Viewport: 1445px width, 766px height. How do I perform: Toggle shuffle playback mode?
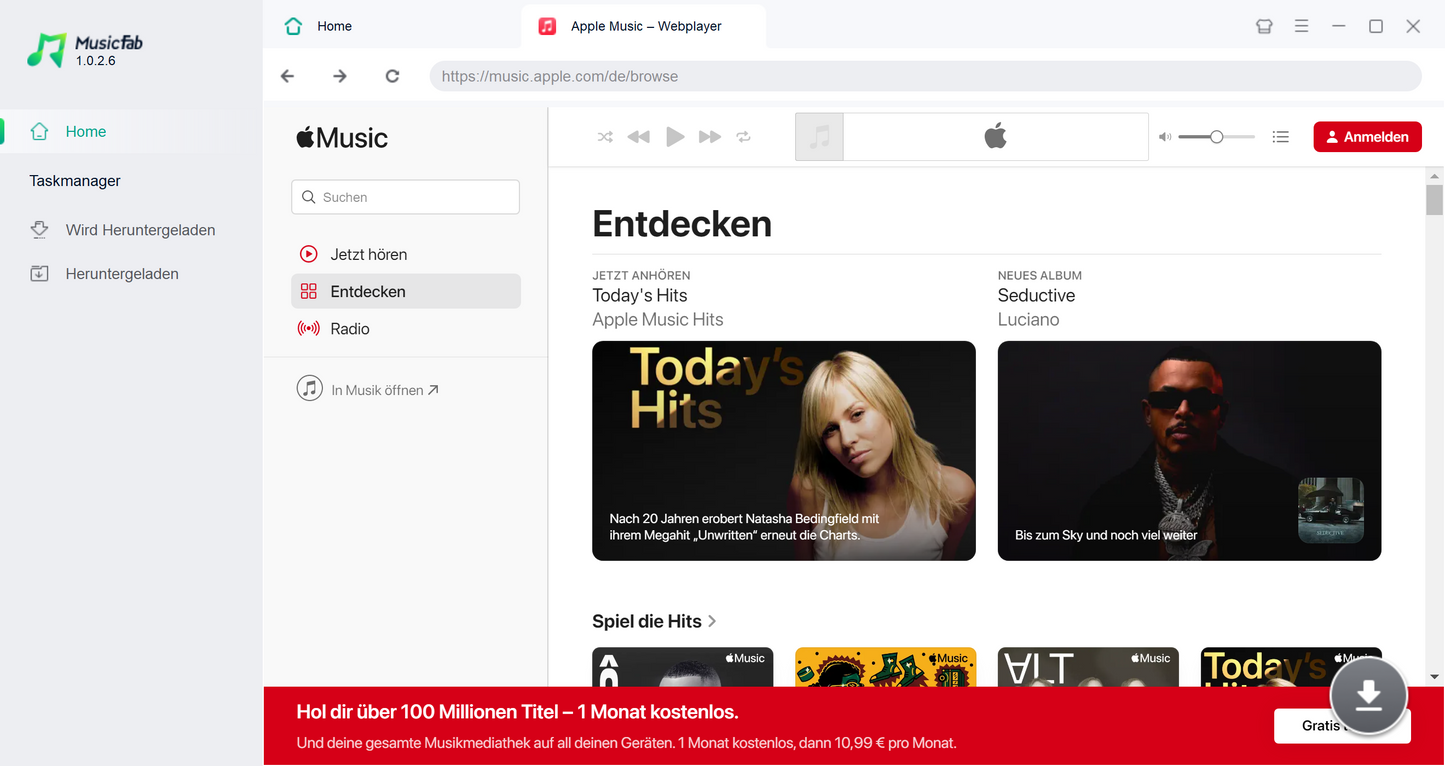click(605, 137)
